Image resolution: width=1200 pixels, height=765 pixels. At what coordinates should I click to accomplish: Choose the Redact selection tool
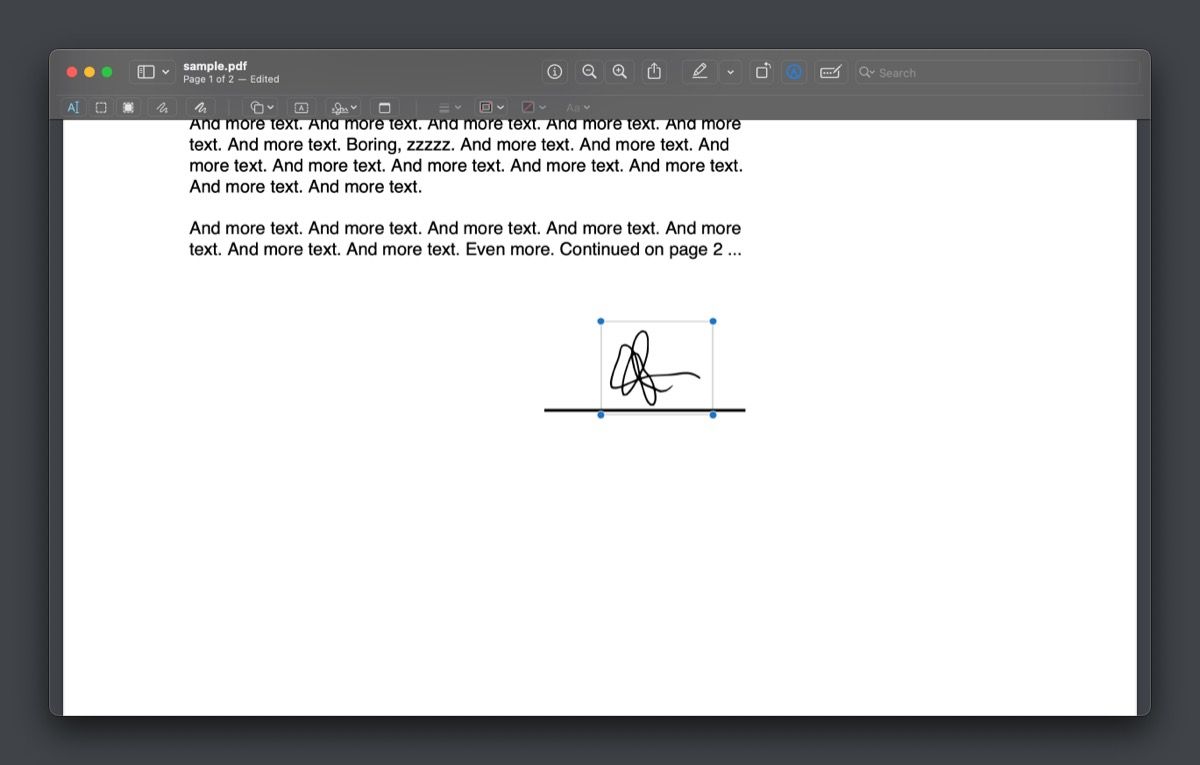[128, 107]
